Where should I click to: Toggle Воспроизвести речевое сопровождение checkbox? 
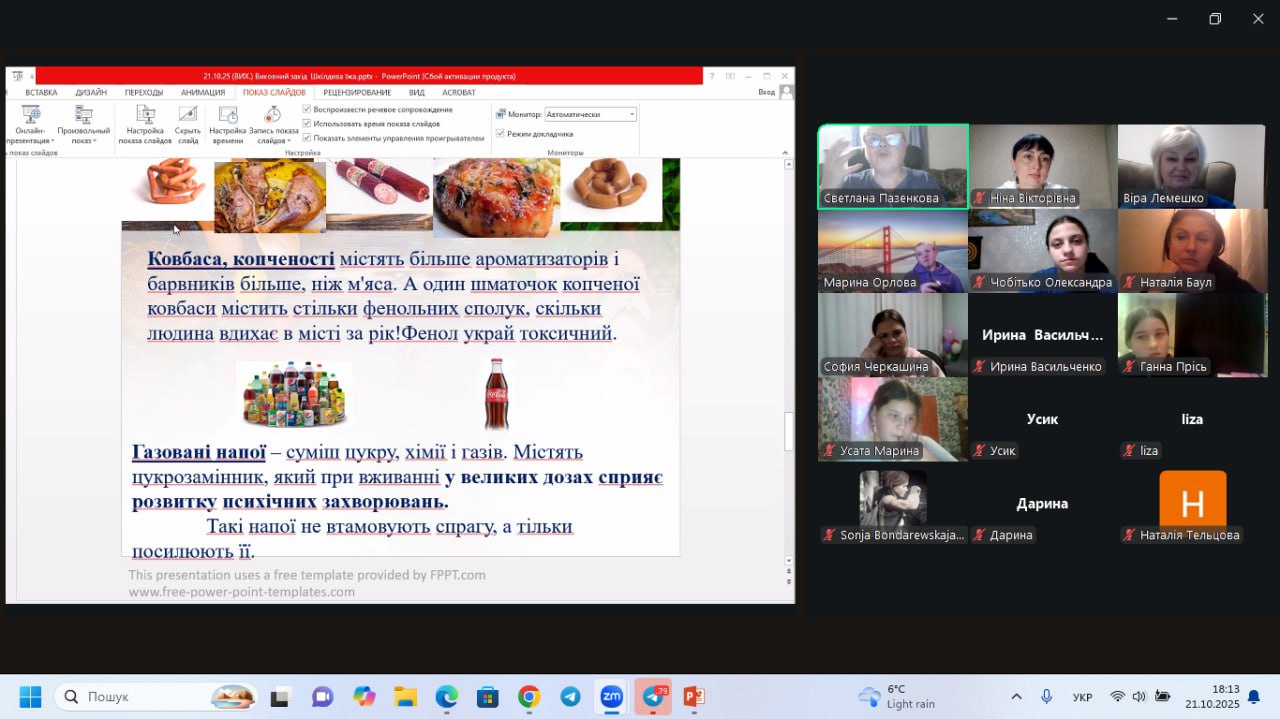point(307,109)
